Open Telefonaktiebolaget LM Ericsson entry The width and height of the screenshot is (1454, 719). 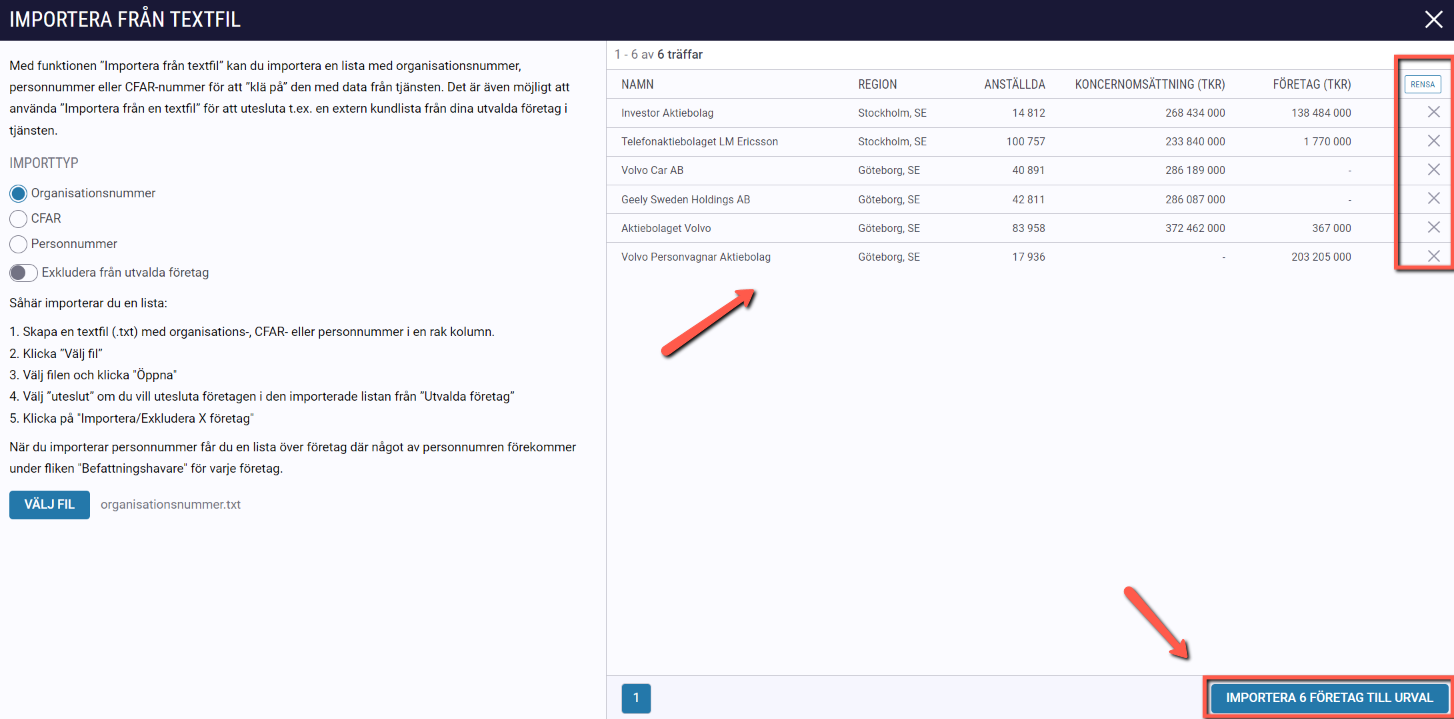(699, 141)
